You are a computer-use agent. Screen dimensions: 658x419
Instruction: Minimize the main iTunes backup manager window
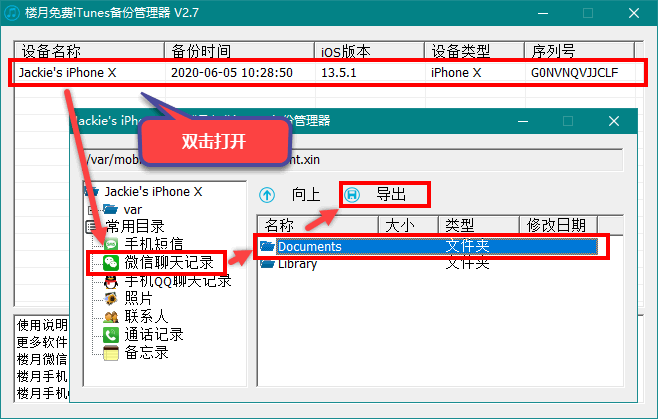543,13
